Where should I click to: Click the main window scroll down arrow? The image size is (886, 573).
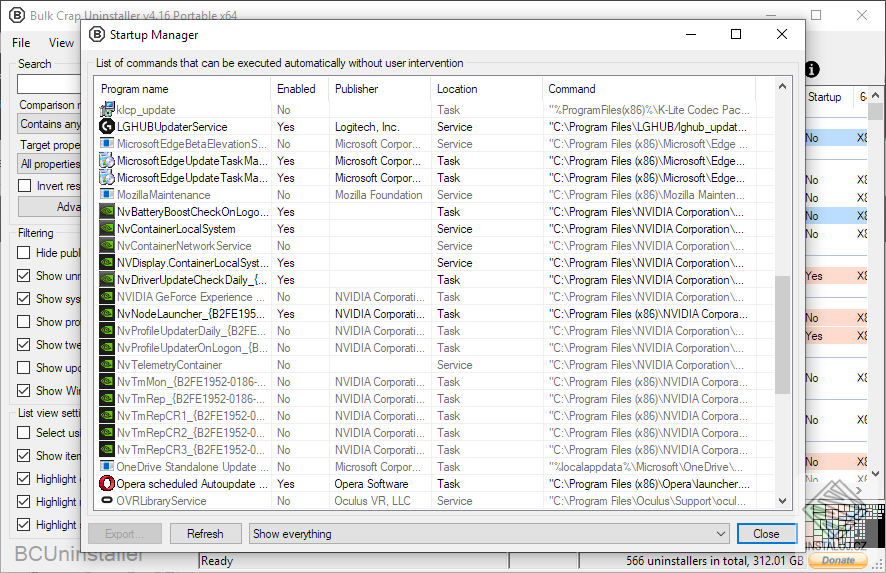point(875,474)
